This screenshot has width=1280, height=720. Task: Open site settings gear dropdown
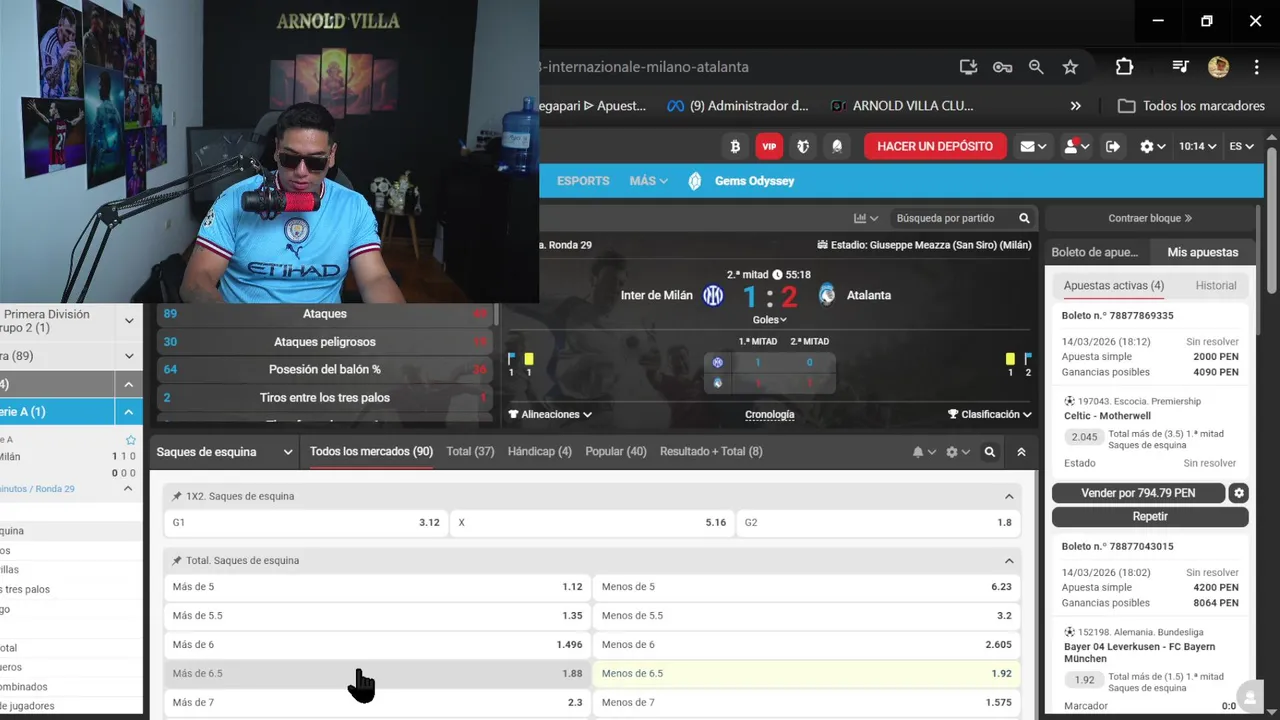pyautogui.click(x=1153, y=146)
